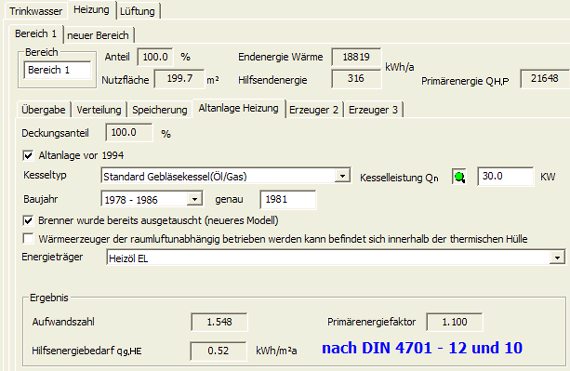570x371 pixels.
Task: Open the Baujahr range dropdown
Action: 194,199
